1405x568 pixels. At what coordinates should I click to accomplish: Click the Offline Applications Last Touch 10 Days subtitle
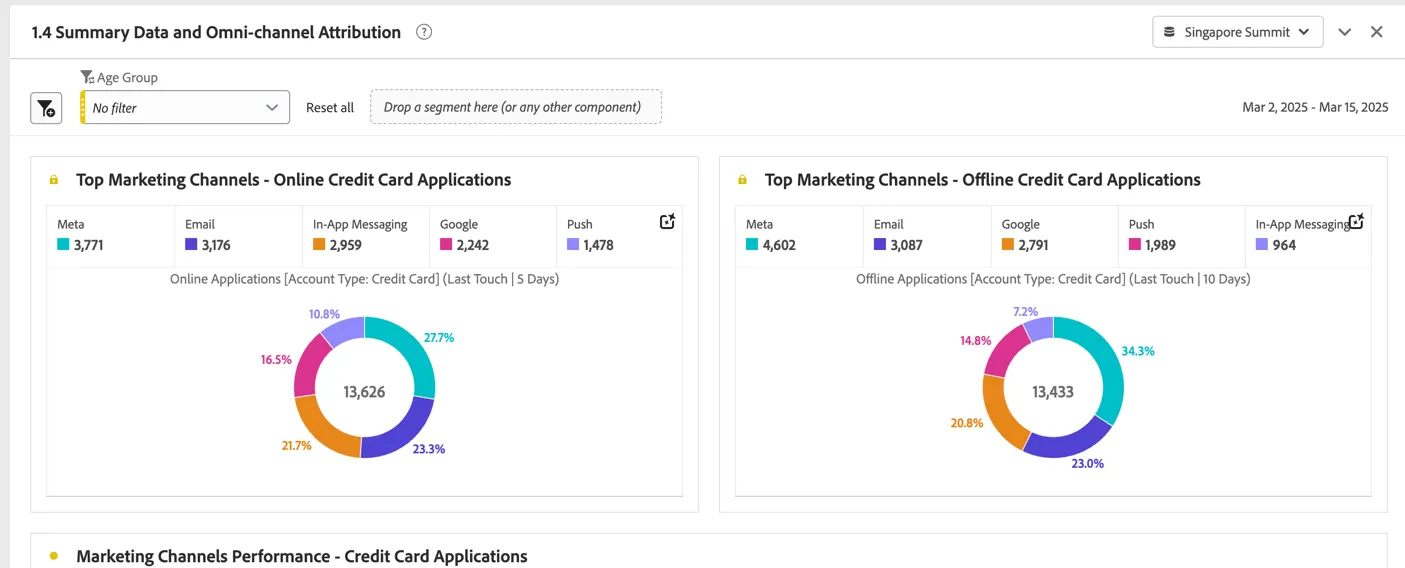tap(1053, 279)
